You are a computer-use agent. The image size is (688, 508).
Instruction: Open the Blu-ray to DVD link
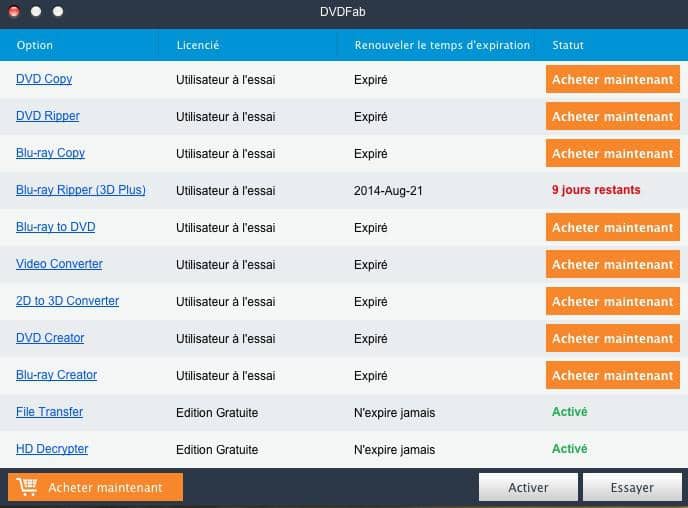pos(56,227)
